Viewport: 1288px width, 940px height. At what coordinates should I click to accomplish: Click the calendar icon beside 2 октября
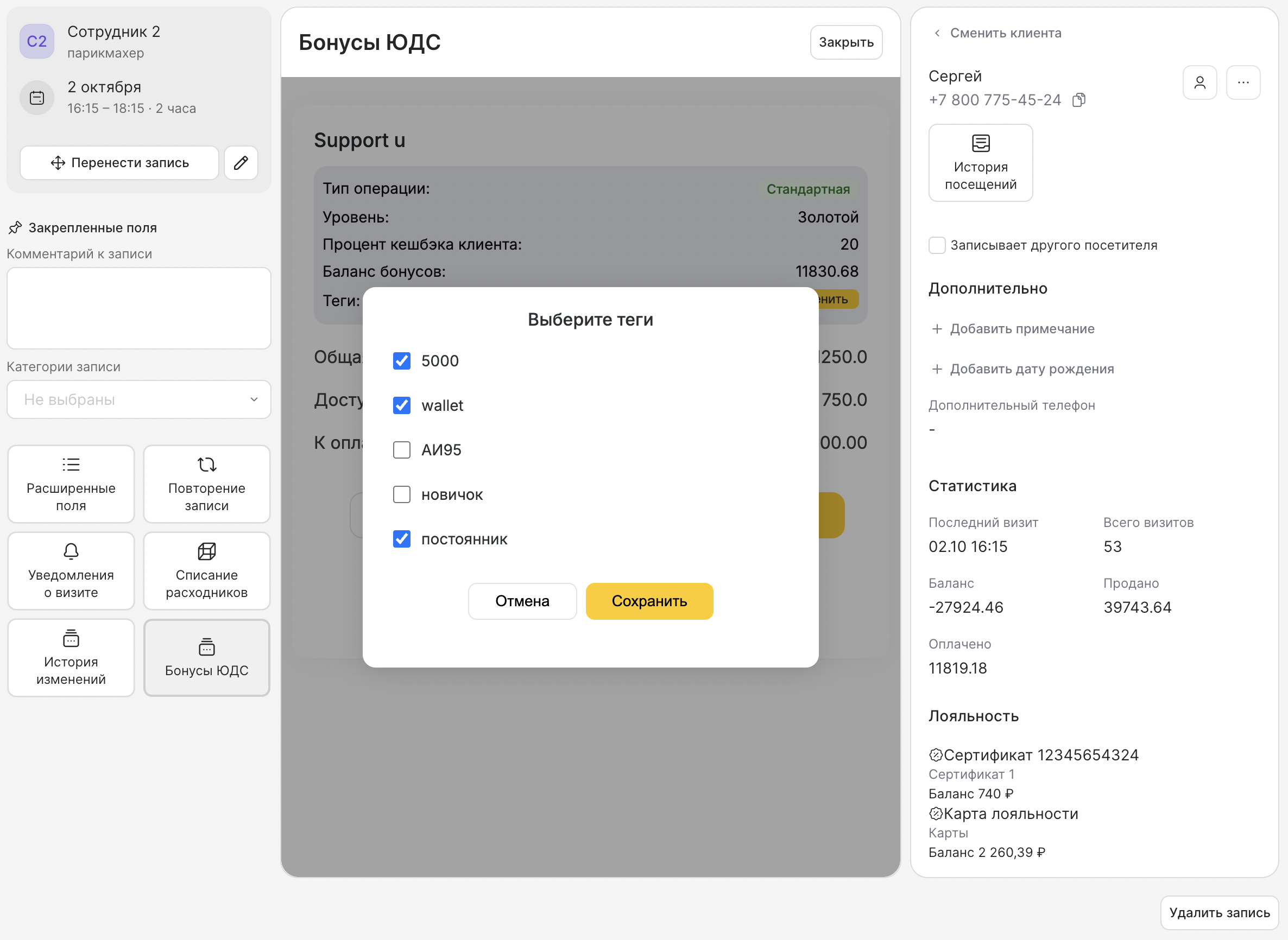37,98
